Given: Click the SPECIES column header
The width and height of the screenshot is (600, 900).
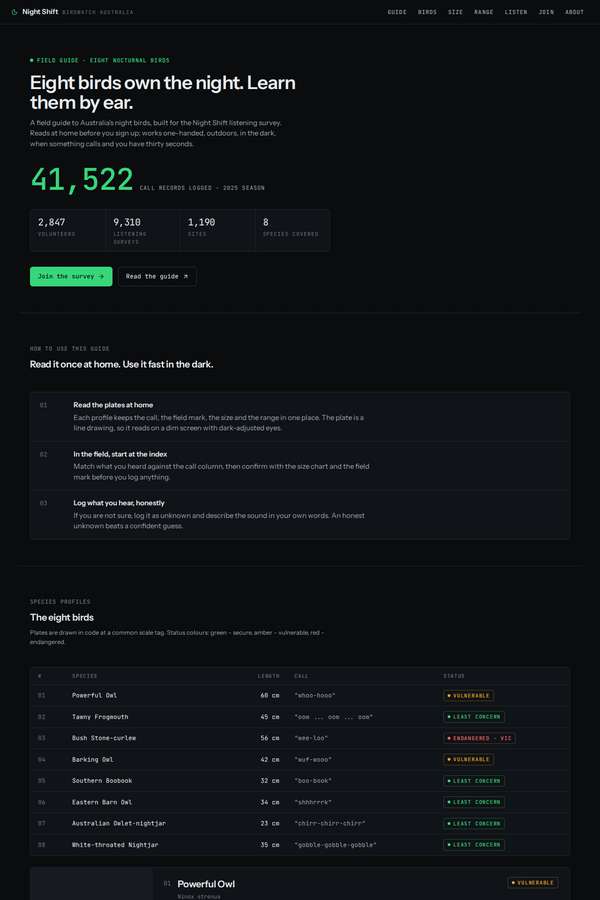Looking at the screenshot, I should point(84,676).
